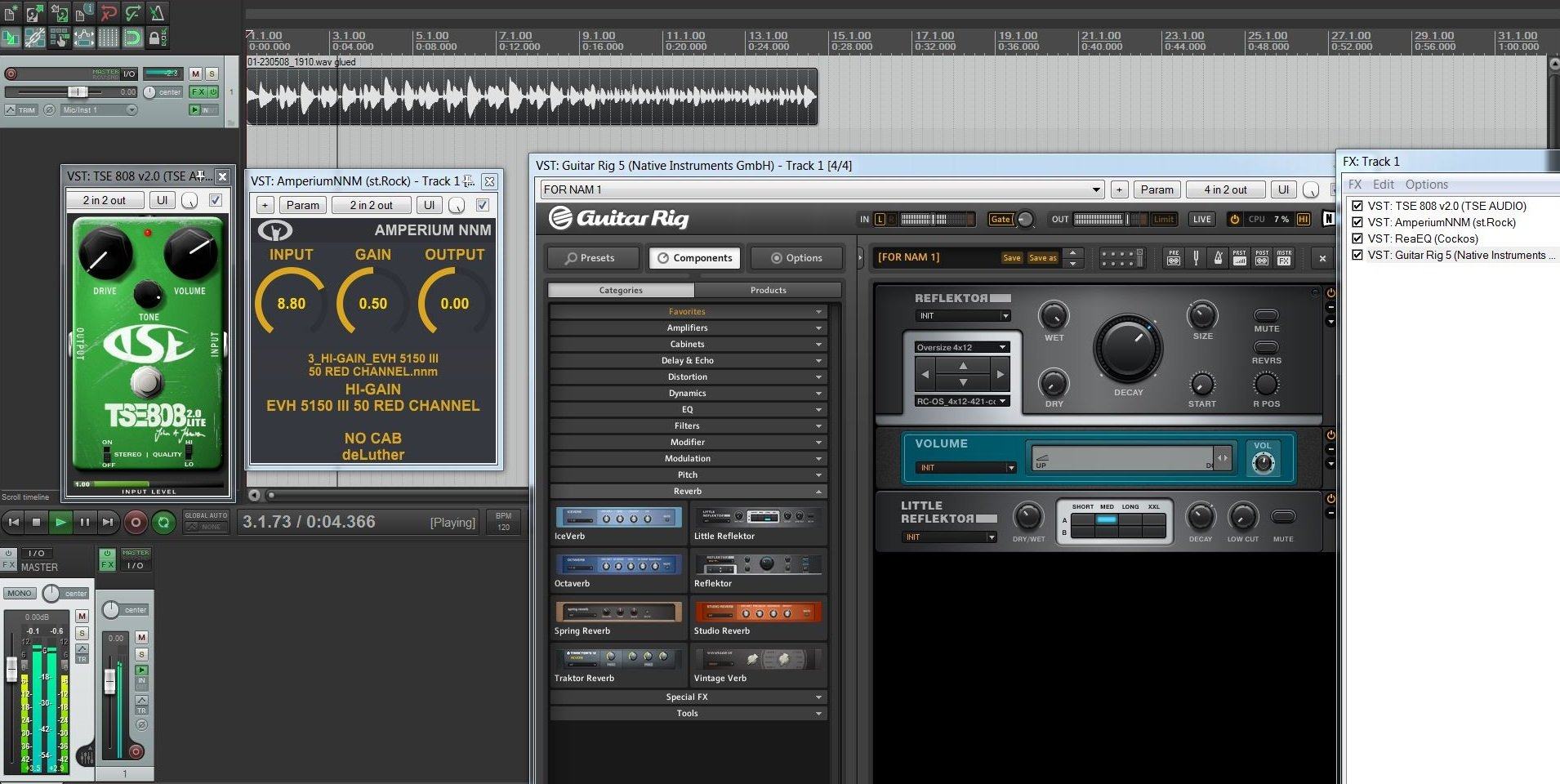Uncheck ReaEQ (Cockos) in FX chain
The height and width of the screenshot is (784, 1560).
[1357, 238]
